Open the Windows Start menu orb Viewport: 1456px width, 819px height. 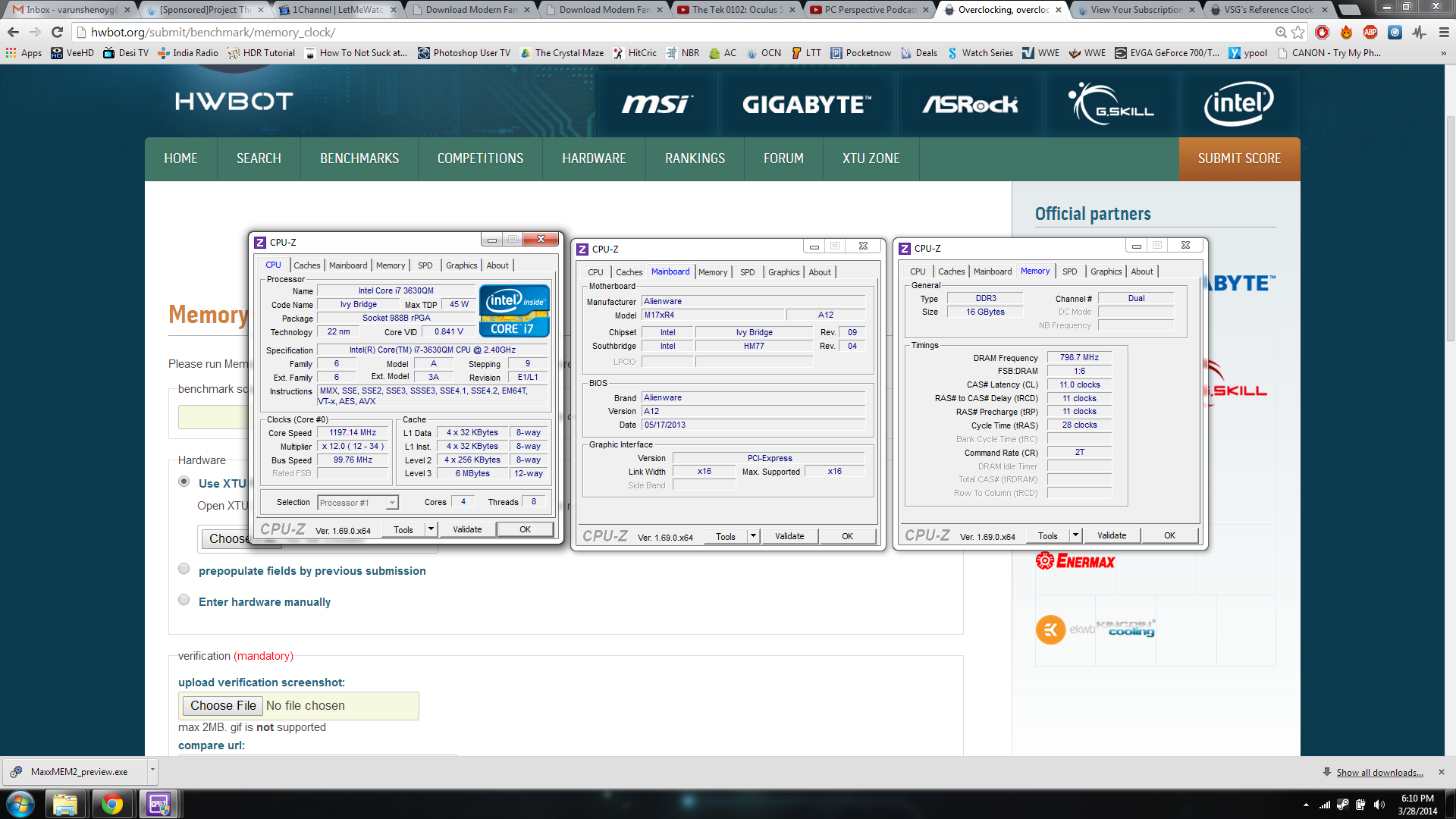click(x=20, y=804)
